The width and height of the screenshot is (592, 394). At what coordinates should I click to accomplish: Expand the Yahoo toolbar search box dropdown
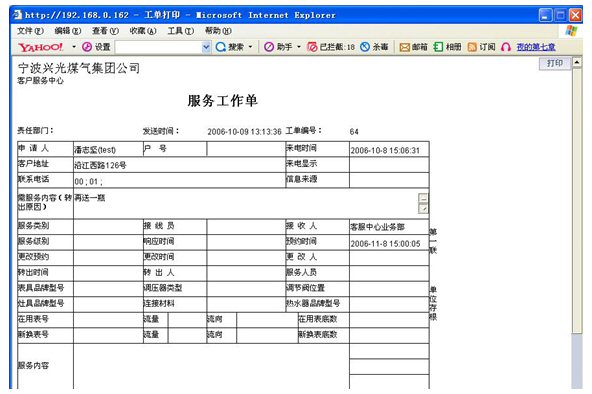(x=206, y=47)
